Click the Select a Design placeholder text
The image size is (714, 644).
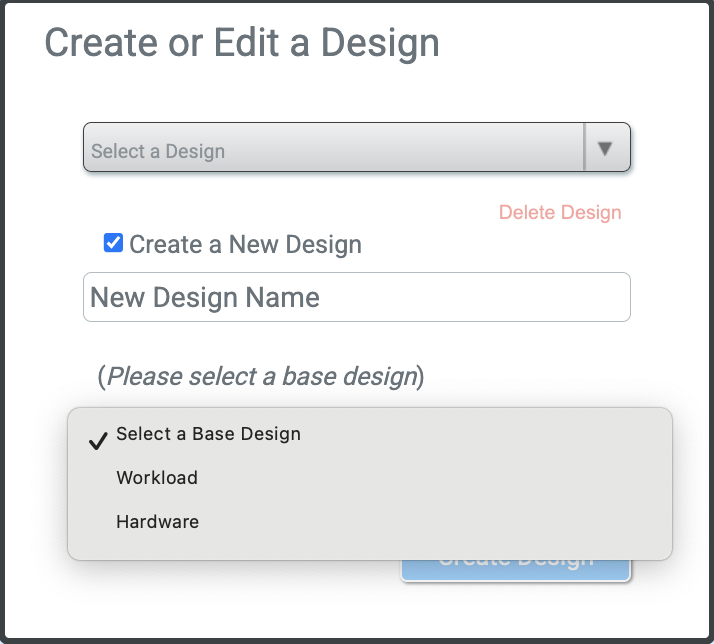coord(158,152)
